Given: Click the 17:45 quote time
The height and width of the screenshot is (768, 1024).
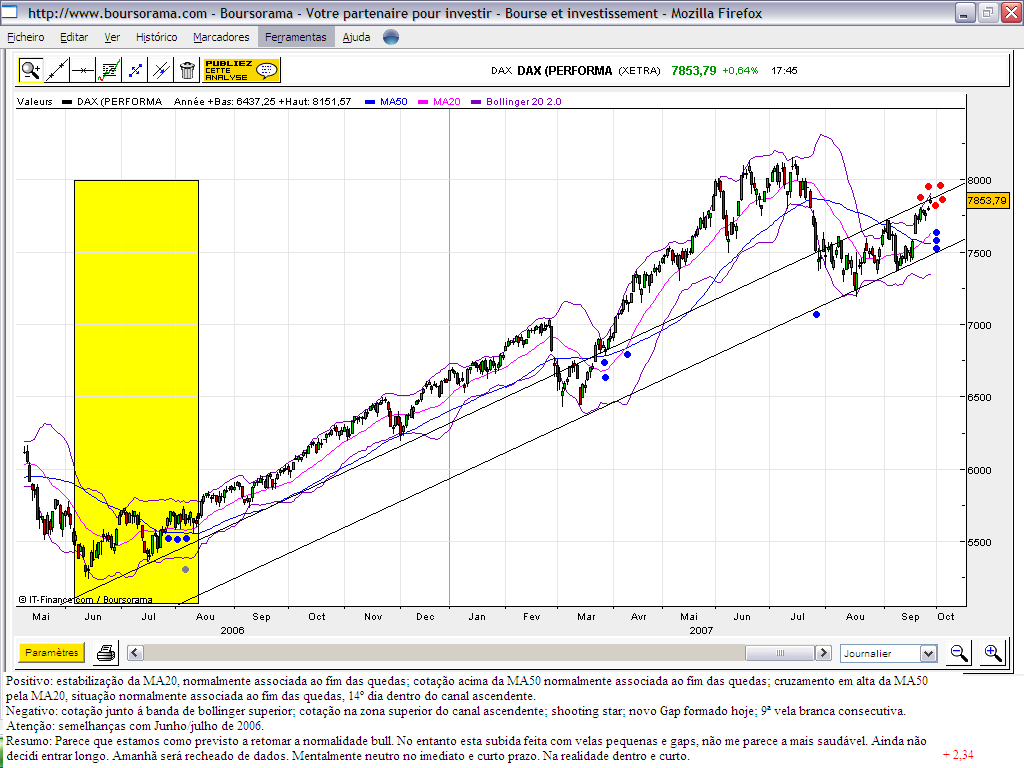Looking at the screenshot, I should click(784, 71).
